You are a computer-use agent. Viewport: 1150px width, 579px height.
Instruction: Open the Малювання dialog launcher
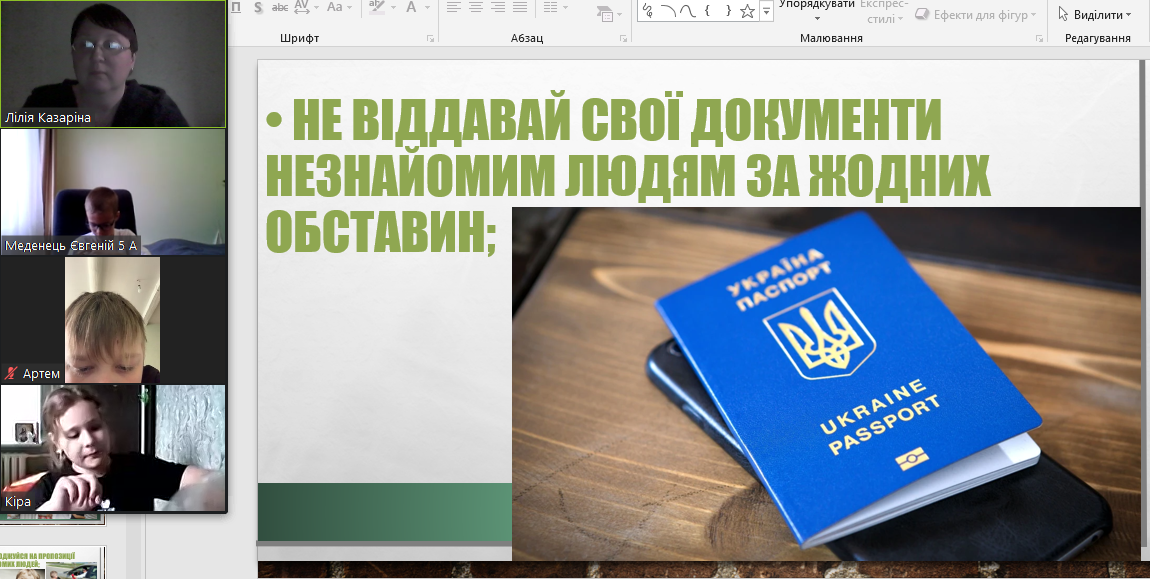pyautogui.click(x=1039, y=38)
